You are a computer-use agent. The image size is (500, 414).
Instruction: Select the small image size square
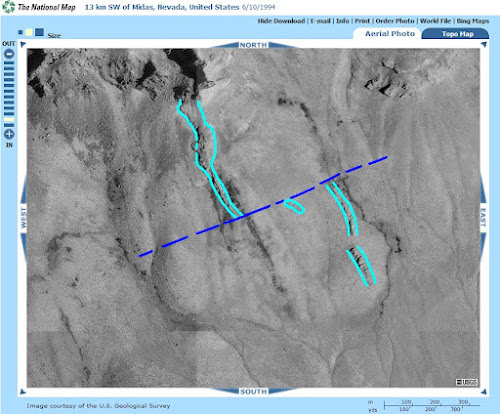point(20,32)
